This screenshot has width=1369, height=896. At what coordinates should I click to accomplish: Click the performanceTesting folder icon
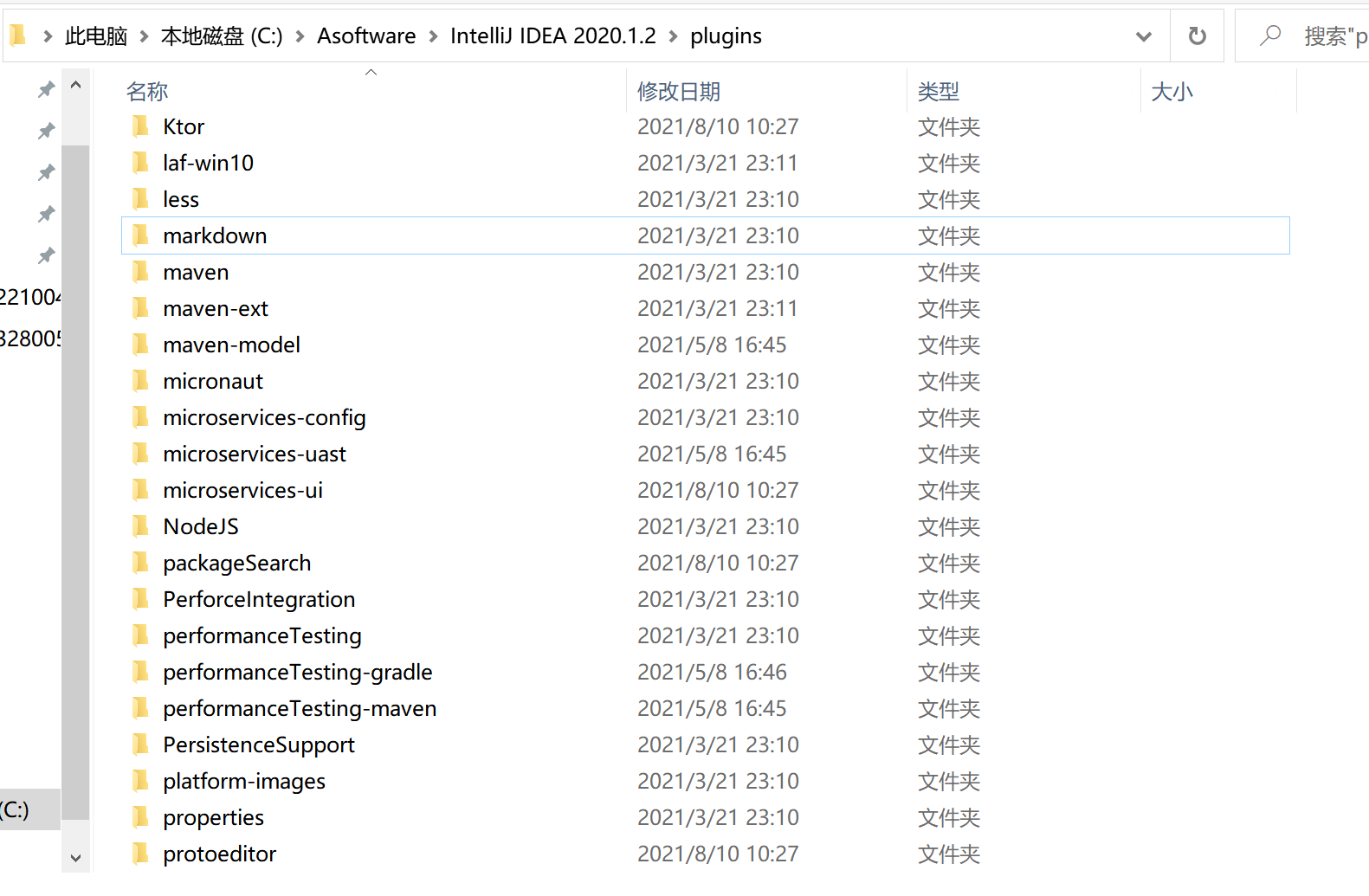[140, 635]
